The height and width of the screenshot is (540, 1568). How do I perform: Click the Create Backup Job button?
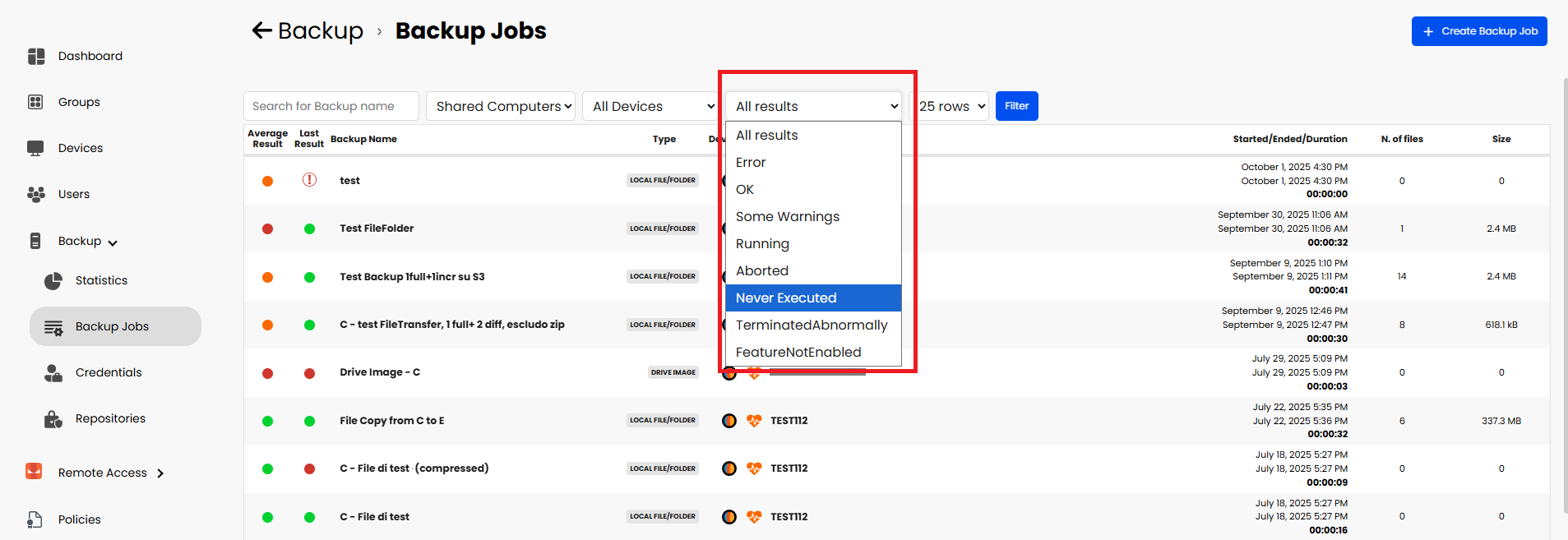pos(1478,31)
